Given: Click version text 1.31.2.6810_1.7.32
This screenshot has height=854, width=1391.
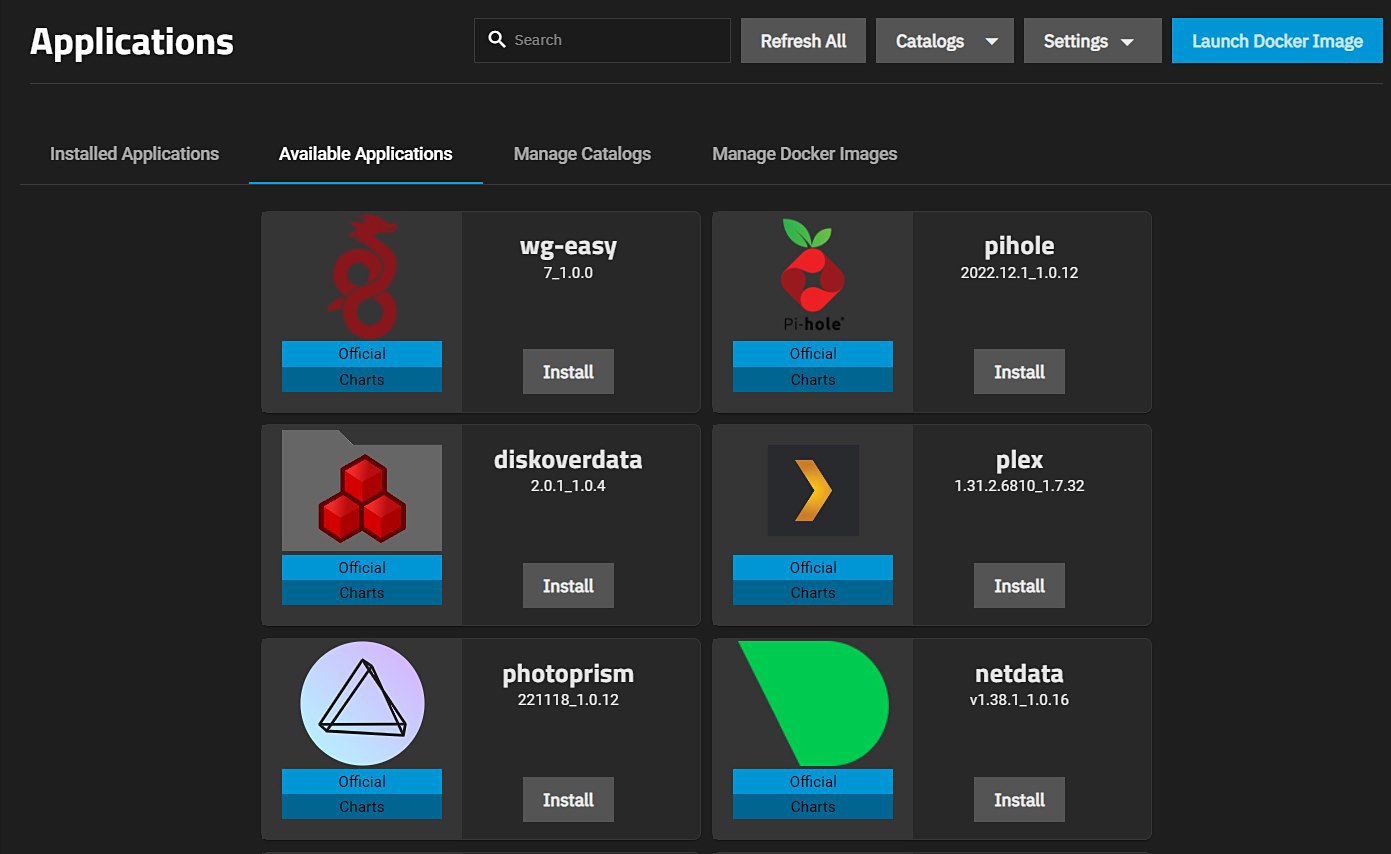Looking at the screenshot, I should click(1019, 486).
